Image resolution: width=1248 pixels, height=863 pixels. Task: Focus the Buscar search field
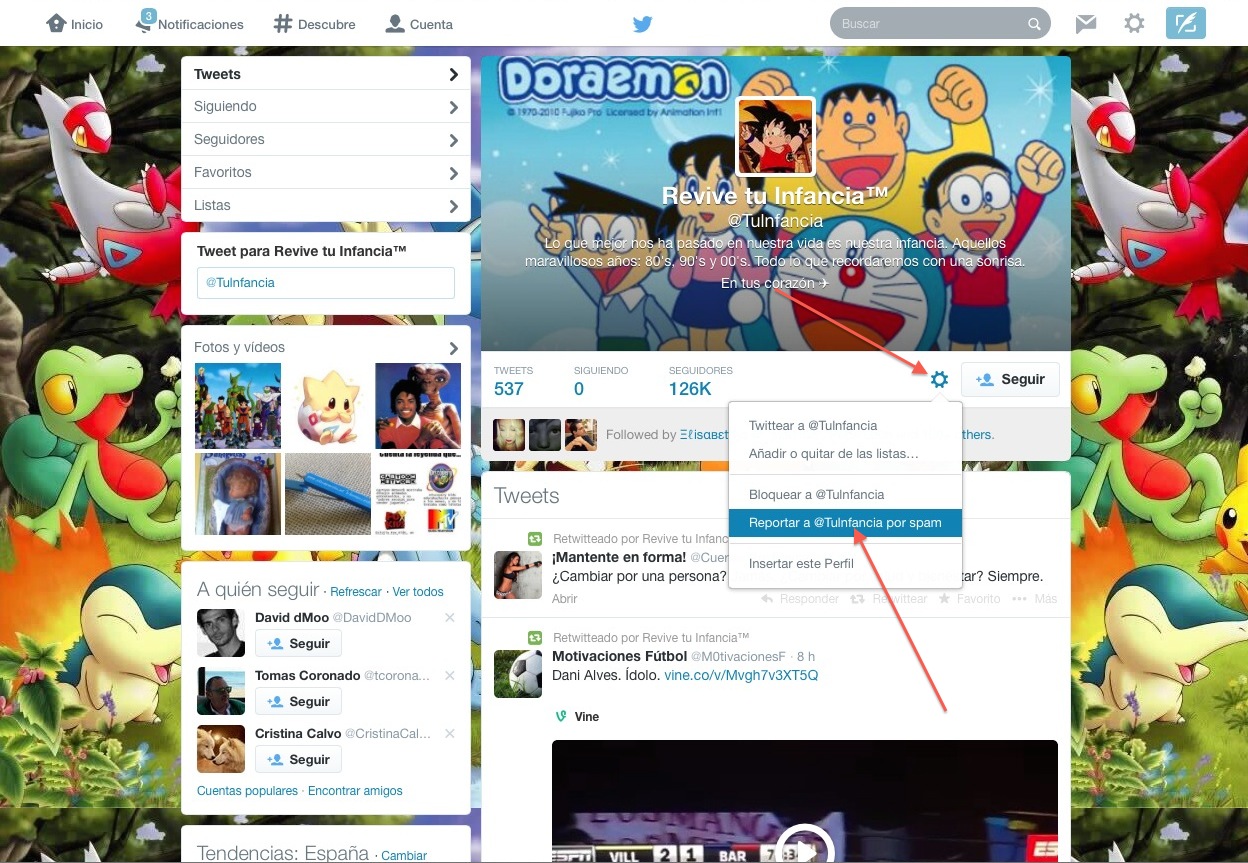click(x=940, y=24)
